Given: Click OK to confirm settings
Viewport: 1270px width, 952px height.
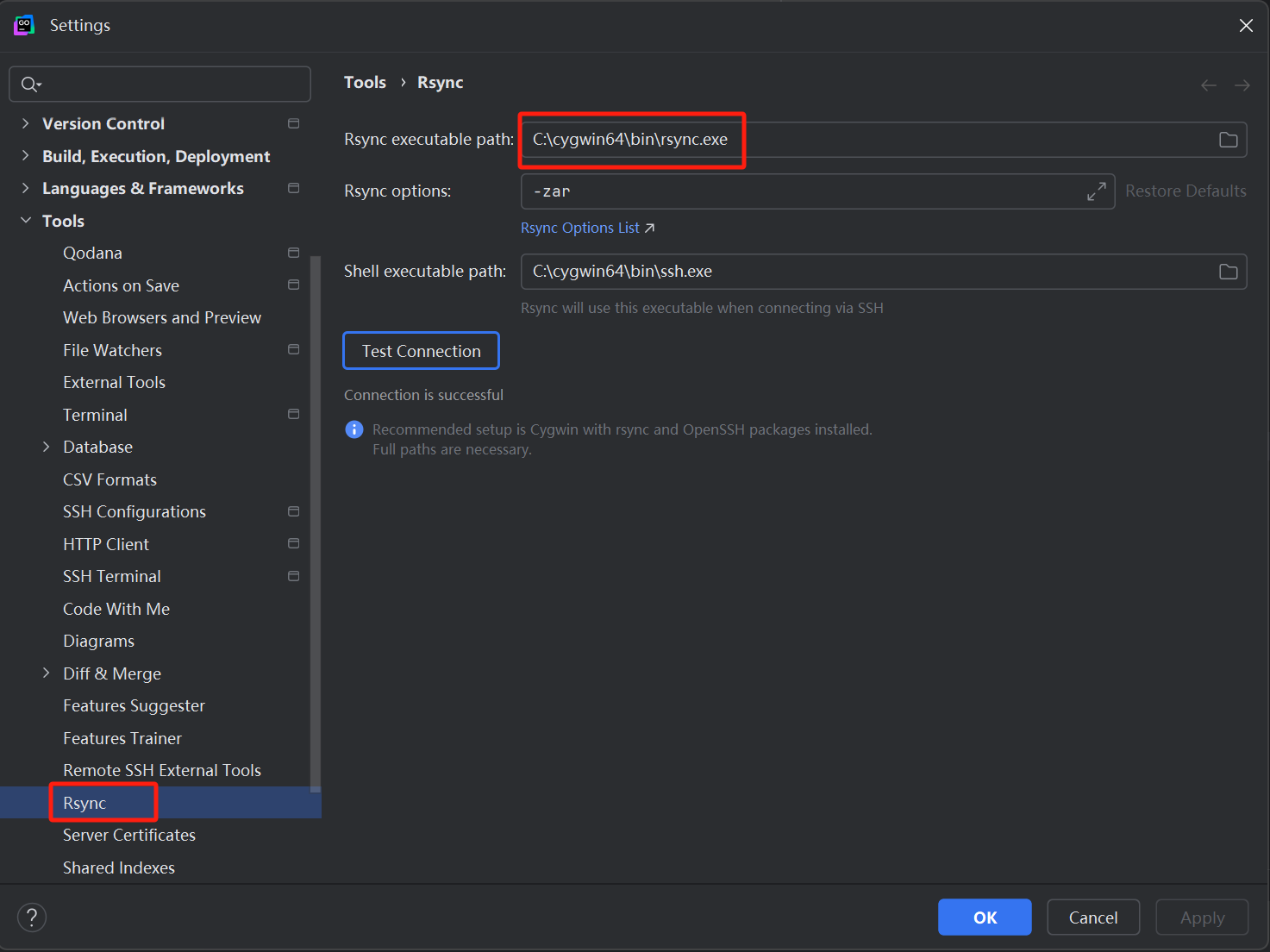Looking at the screenshot, I should point(984,918).
